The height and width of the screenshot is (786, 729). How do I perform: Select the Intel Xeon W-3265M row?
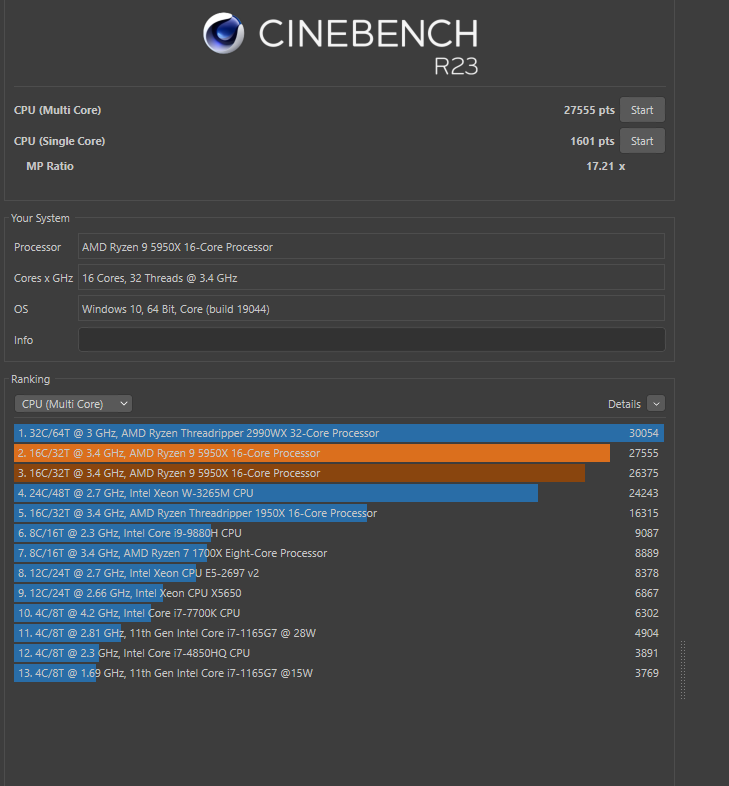(x=339, y=493)
